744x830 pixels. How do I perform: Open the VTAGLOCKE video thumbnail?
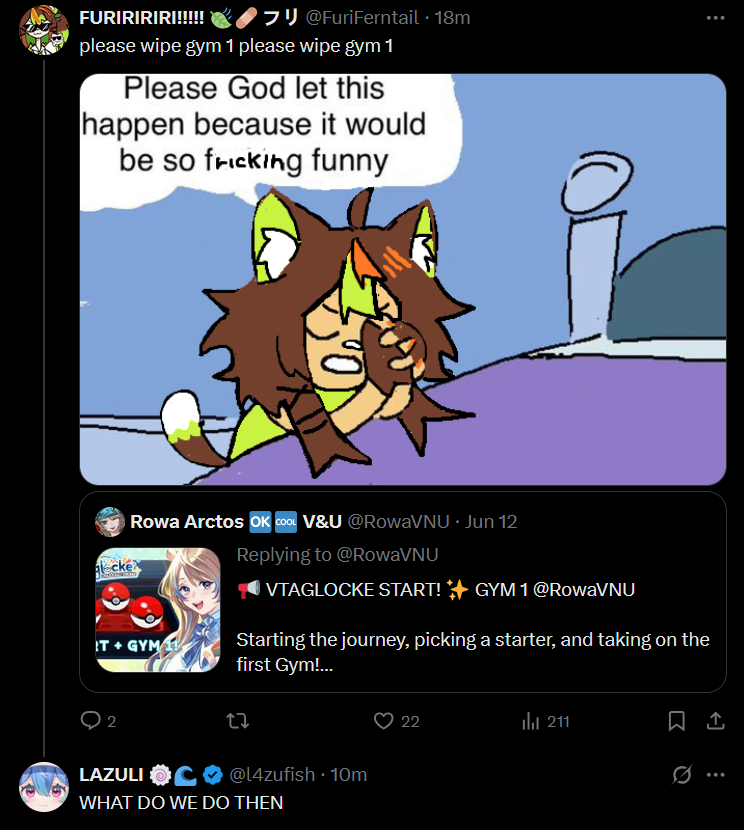click(x=158, y=609)
